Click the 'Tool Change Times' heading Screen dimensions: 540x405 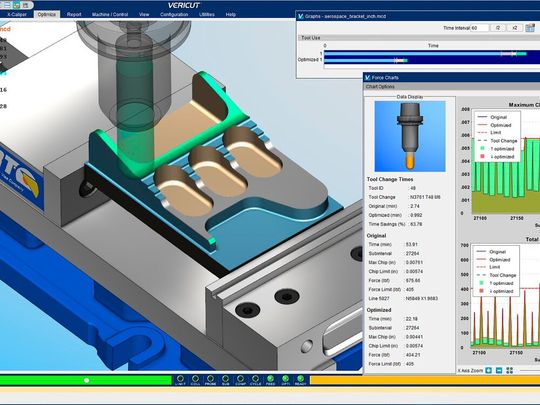click(x=390, y=179)
